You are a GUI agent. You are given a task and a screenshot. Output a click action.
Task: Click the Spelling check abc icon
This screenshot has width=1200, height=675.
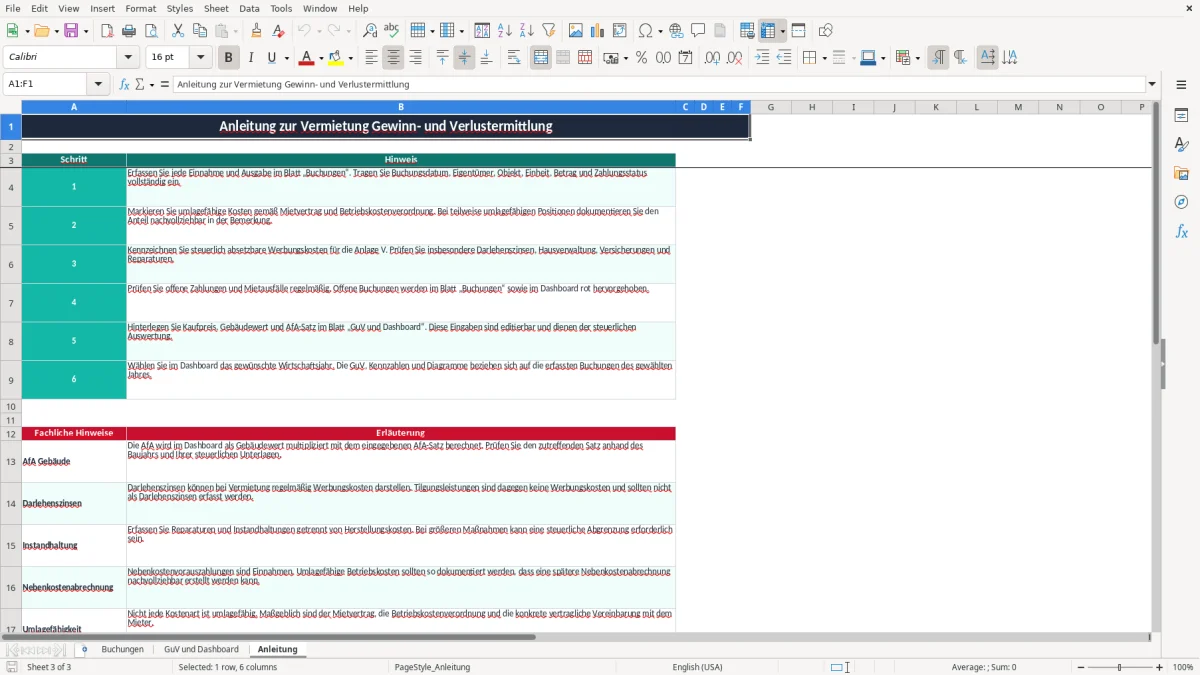391,31
